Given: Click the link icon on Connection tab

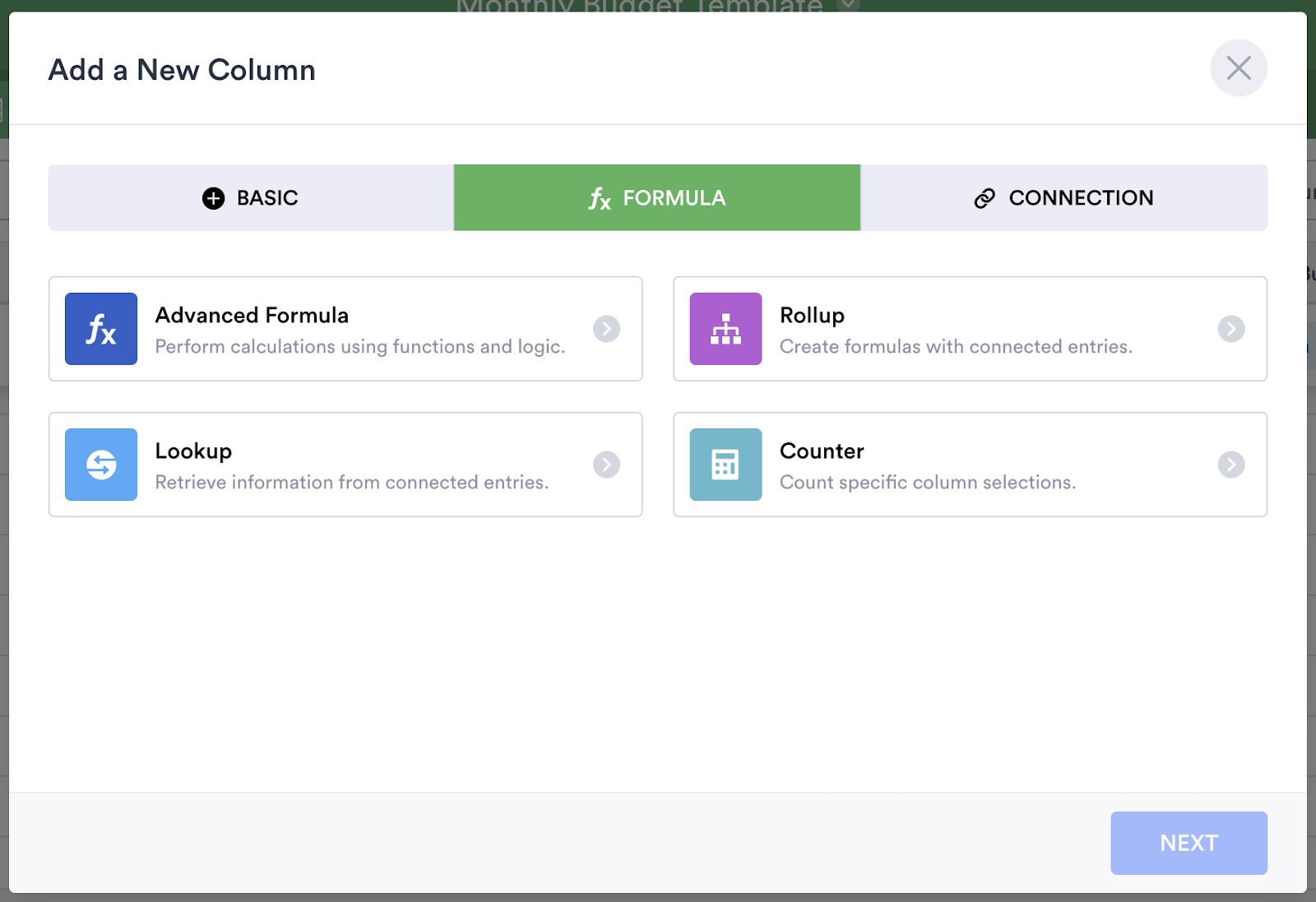Looking at the screenshot, I should [x=985, y=198].
